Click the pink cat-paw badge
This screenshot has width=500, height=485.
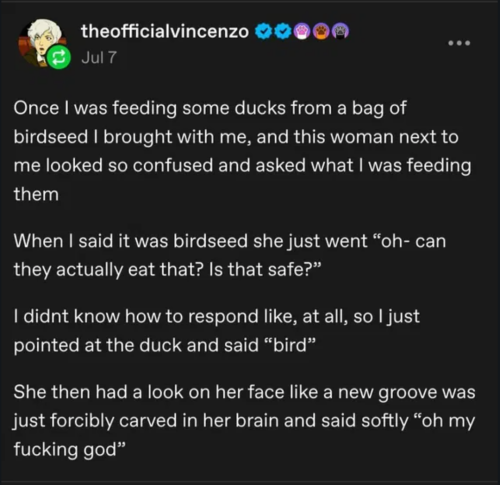302,32
